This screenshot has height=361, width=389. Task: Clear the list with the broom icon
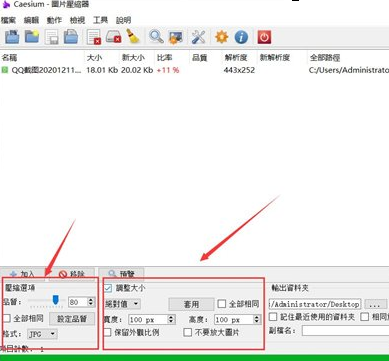(133, 36)
